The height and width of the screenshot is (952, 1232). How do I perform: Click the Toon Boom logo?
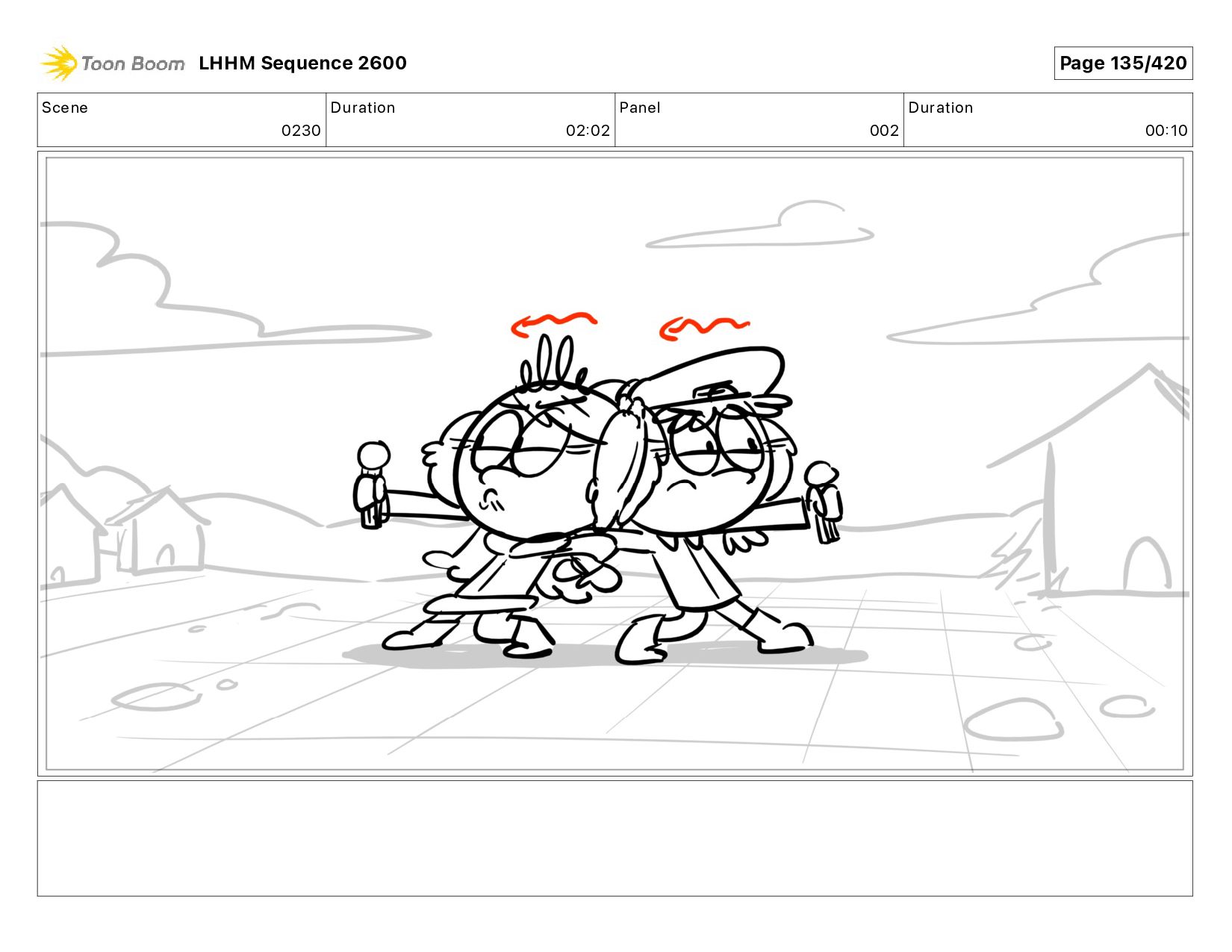tap(112, 63)
